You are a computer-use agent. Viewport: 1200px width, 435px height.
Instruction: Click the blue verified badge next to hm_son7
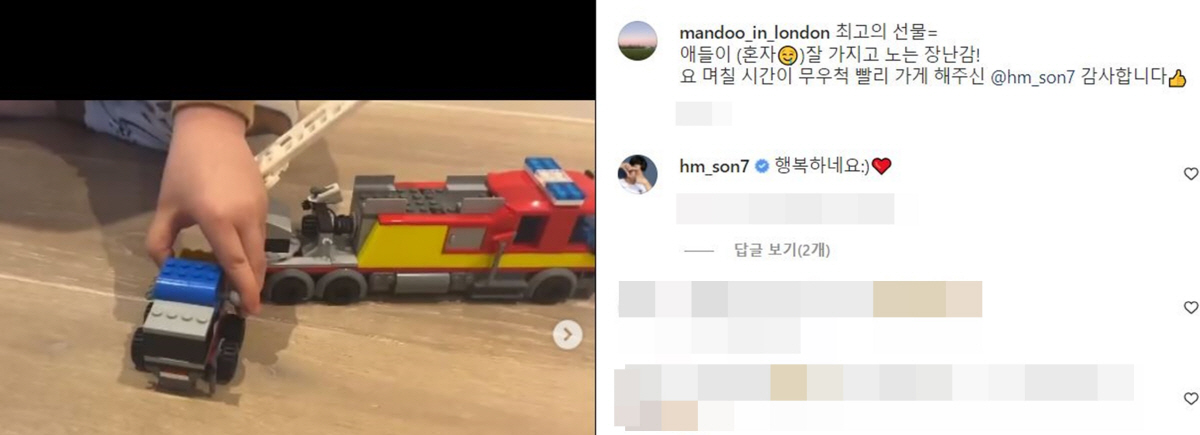[761, 167]
